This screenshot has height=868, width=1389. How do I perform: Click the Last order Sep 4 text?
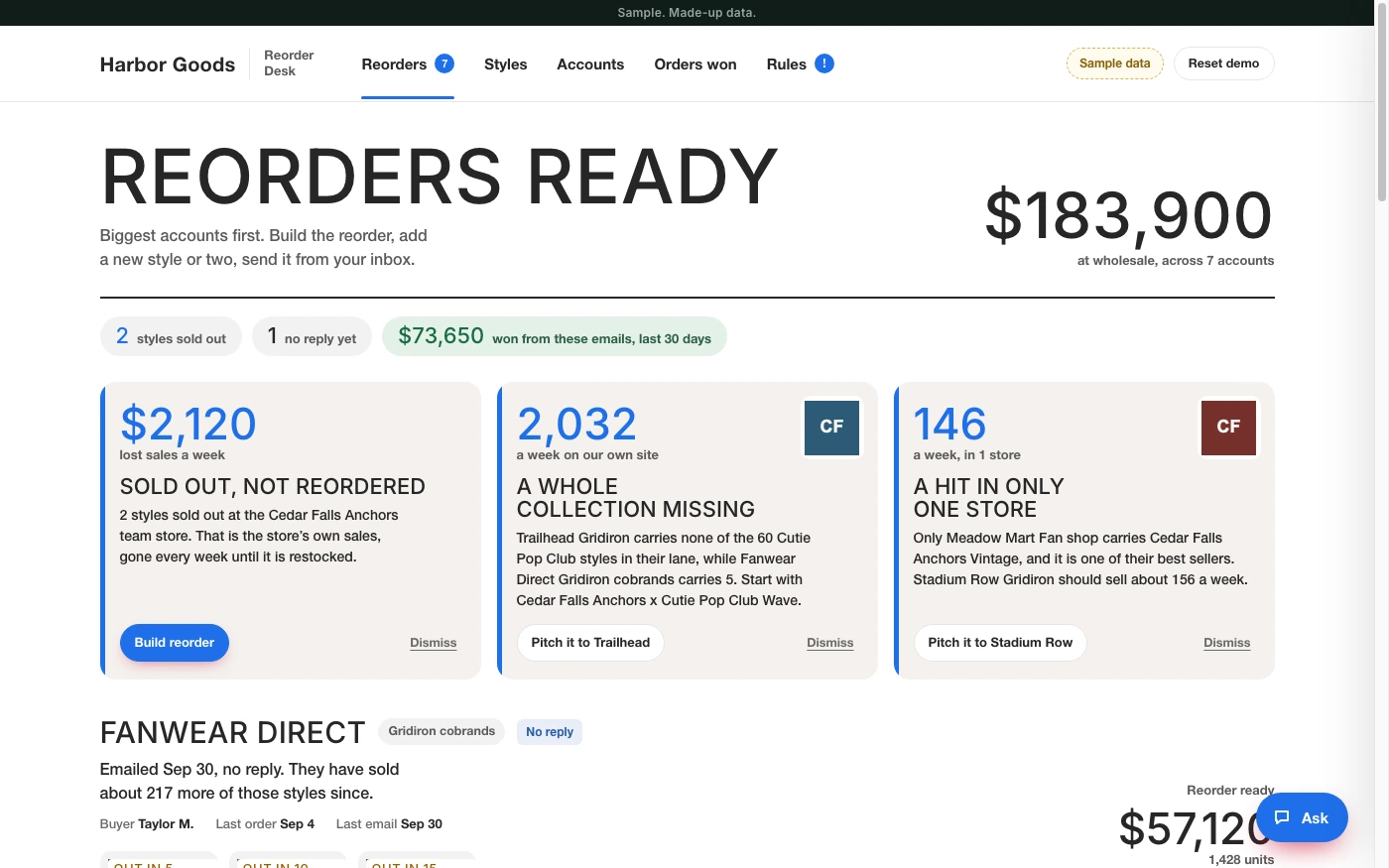click(265, 824)
